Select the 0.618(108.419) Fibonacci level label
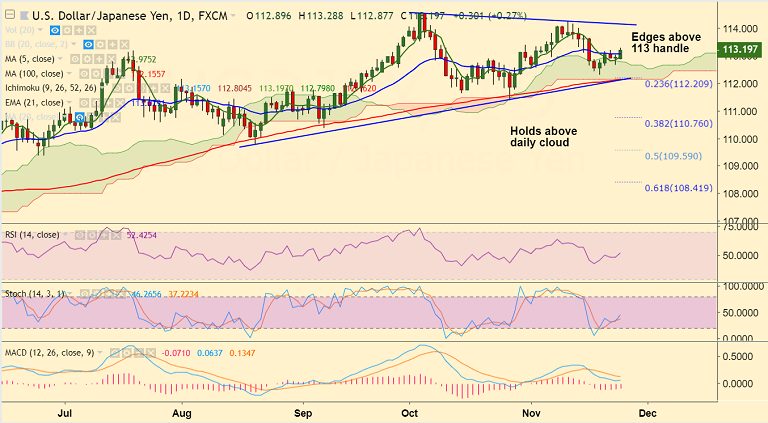This screenshot has width=768, height=423. pos(678,188)
